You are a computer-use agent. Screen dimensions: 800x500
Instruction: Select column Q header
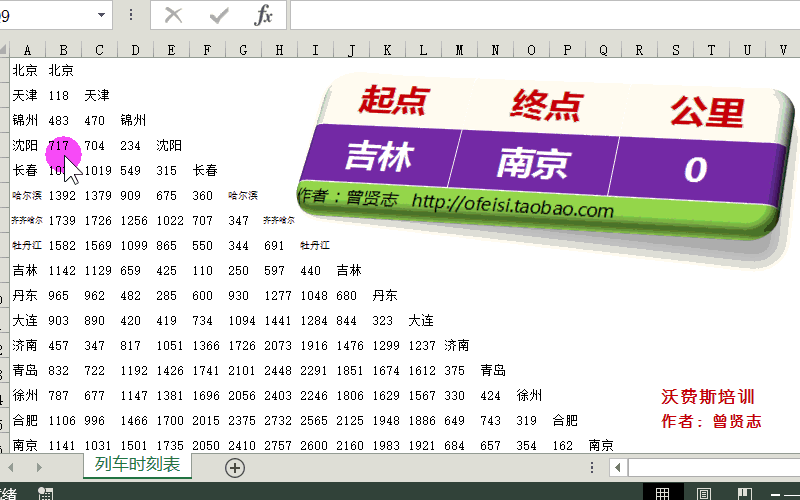pyautogui.click(x=603, y=50)
